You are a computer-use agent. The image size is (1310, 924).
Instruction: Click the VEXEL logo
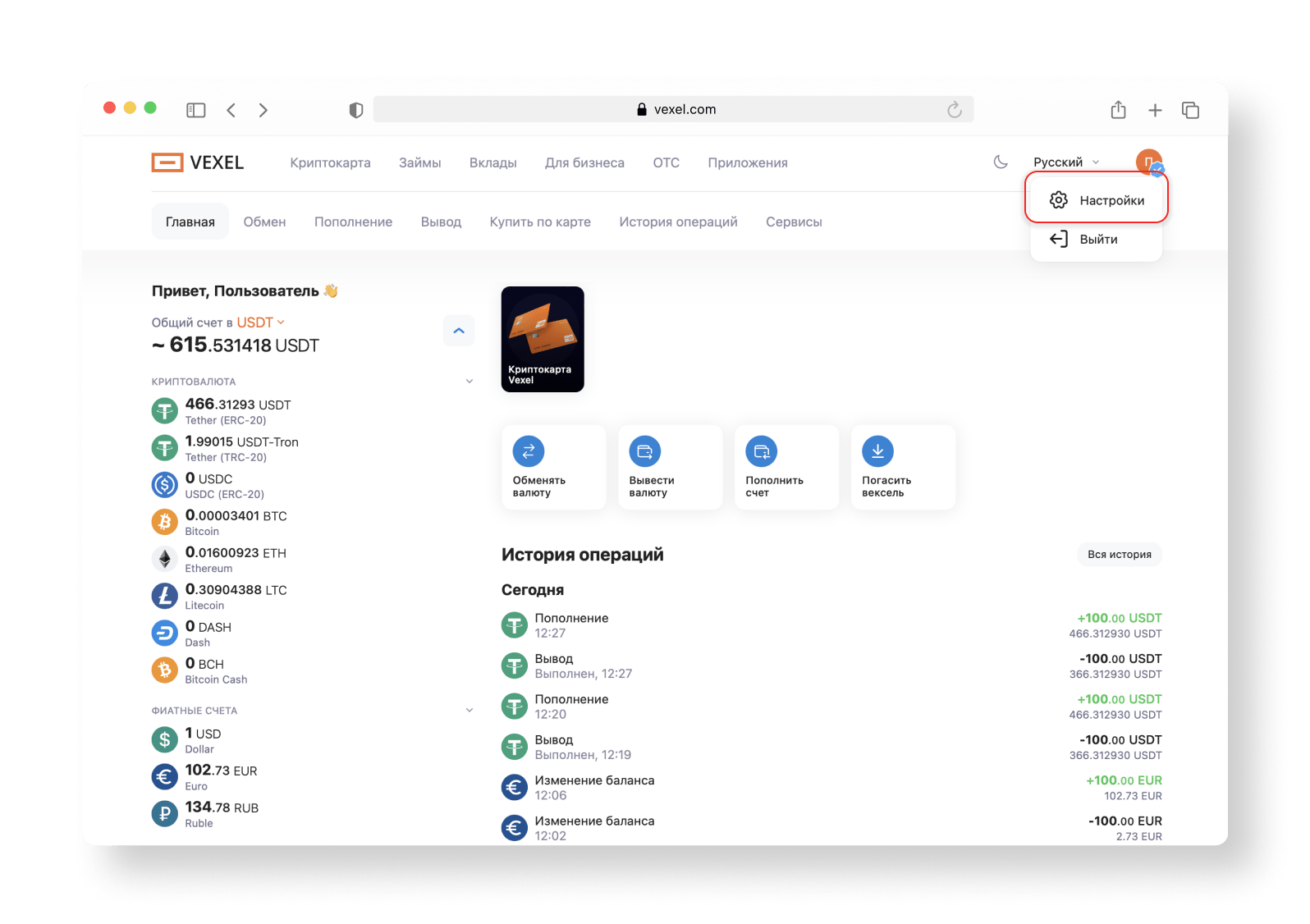(198, 162)
